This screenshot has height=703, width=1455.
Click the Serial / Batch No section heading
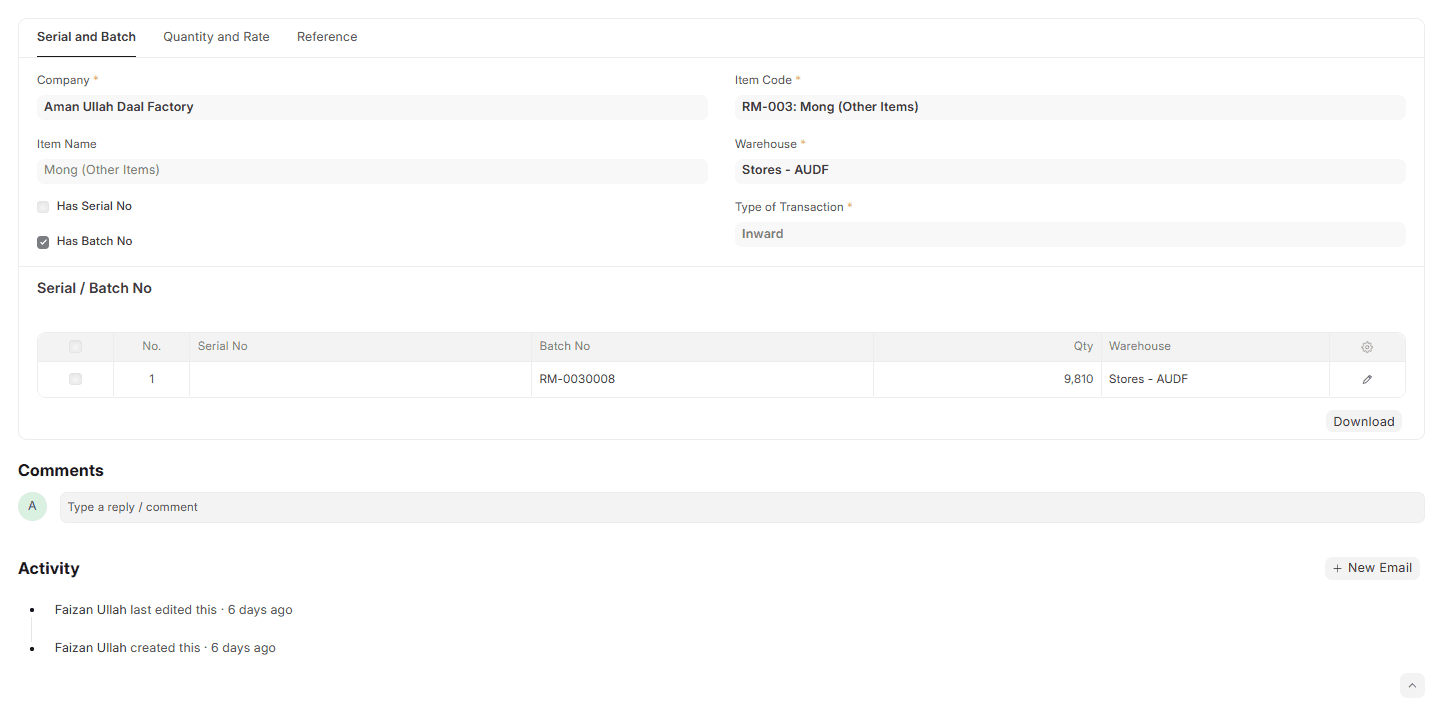[94, 288]
